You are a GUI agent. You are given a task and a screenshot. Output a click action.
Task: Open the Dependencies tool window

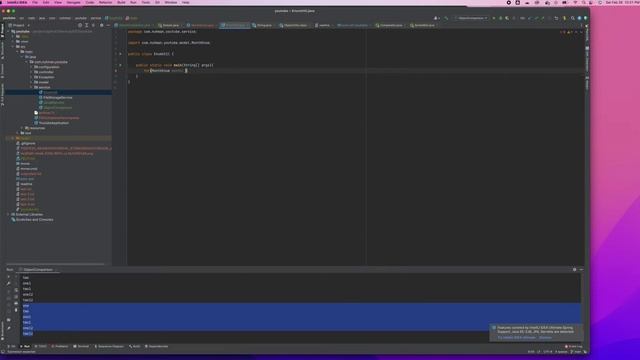click(x=156, y=347)
